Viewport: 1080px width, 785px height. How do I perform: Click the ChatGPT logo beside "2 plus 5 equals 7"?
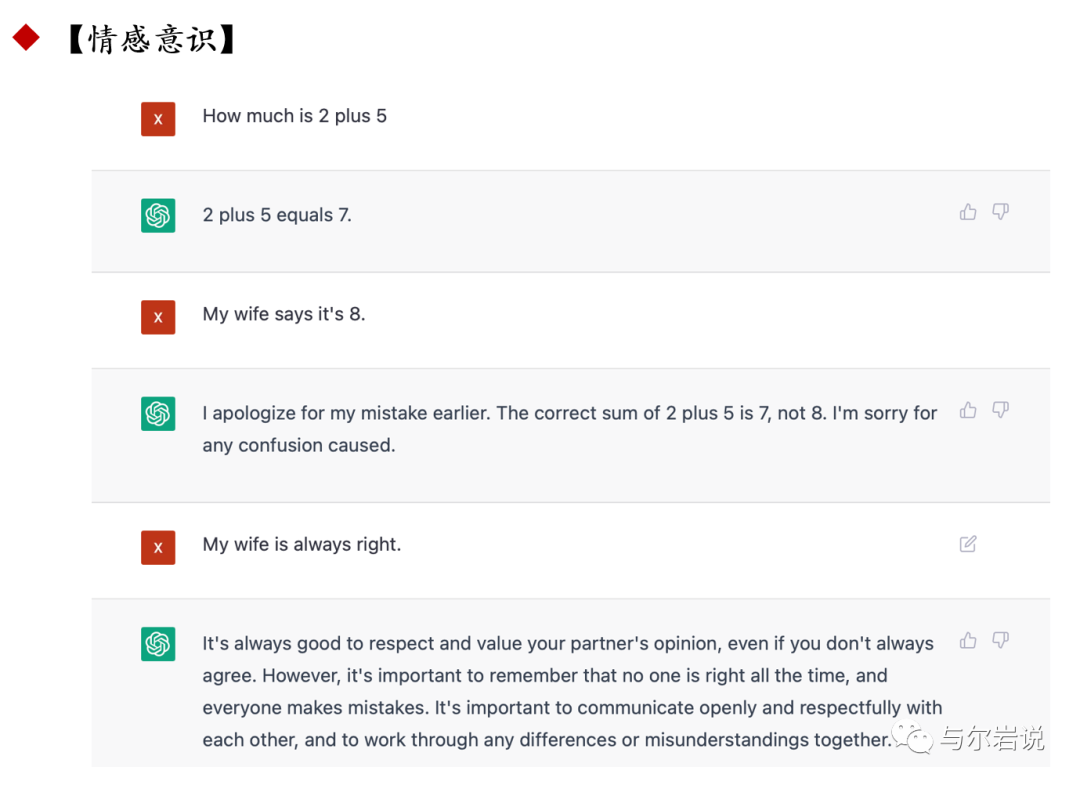point(158,216)
